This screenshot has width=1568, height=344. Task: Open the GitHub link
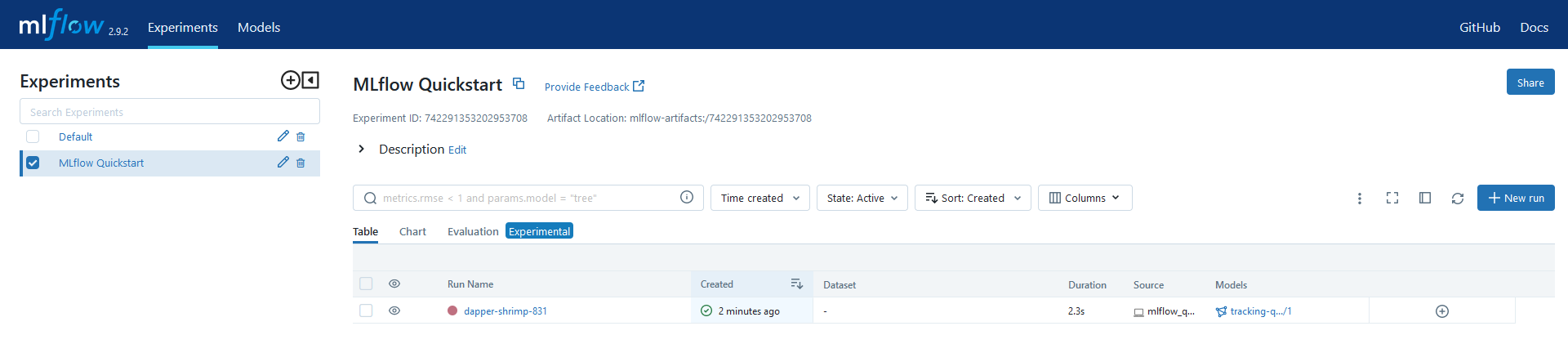(1480, 27)
